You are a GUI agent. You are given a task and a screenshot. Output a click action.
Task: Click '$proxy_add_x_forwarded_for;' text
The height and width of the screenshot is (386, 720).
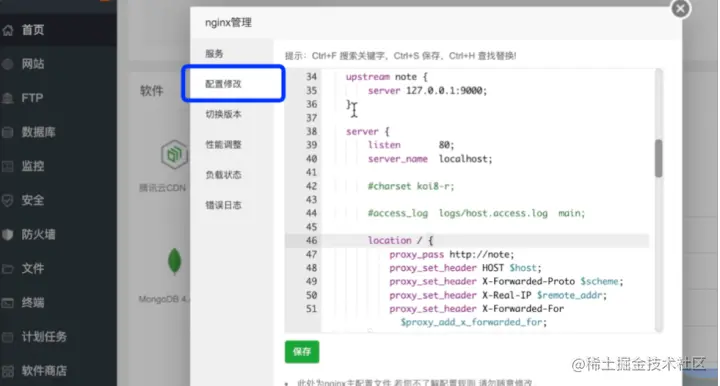473,322
